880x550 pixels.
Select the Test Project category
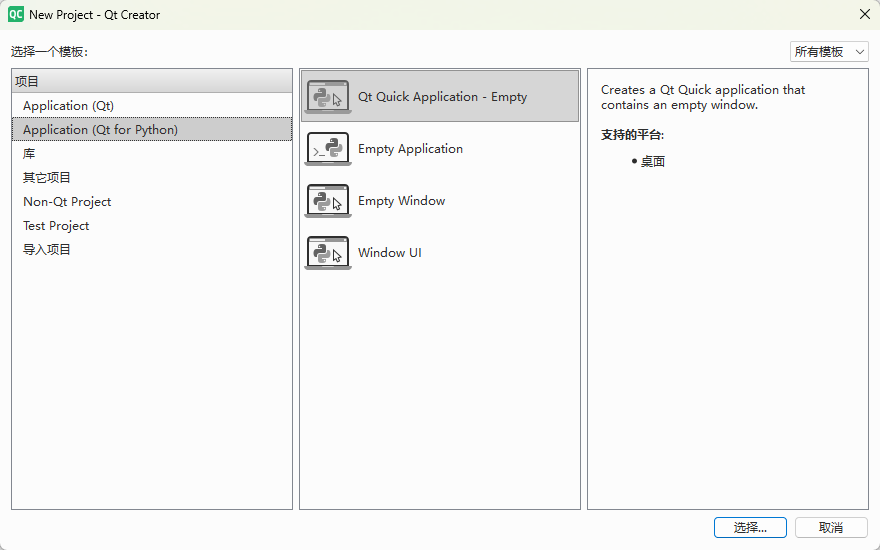coord(152,226)
